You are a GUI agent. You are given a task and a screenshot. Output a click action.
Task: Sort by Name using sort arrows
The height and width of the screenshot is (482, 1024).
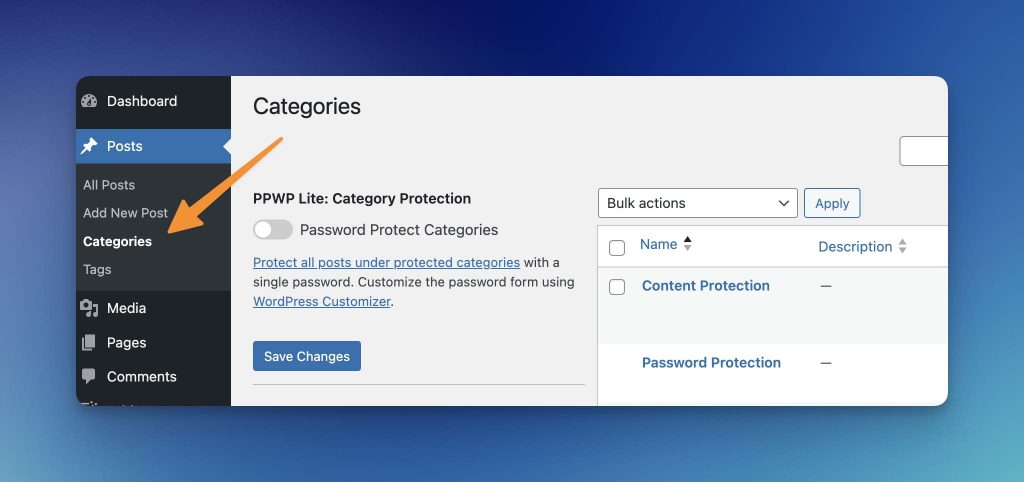[x=687, y=244]
